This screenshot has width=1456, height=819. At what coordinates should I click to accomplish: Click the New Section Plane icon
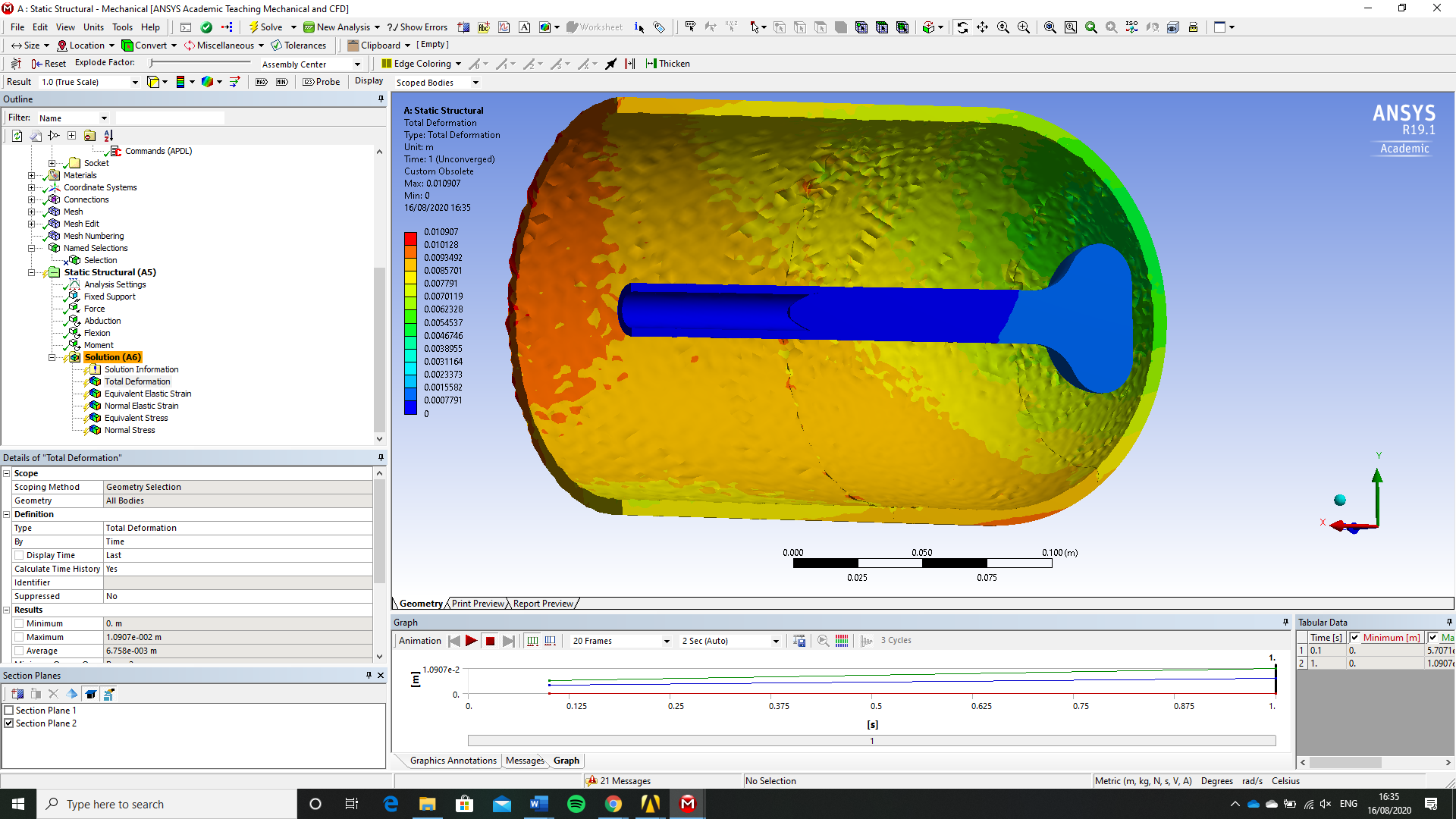point(17,694)
